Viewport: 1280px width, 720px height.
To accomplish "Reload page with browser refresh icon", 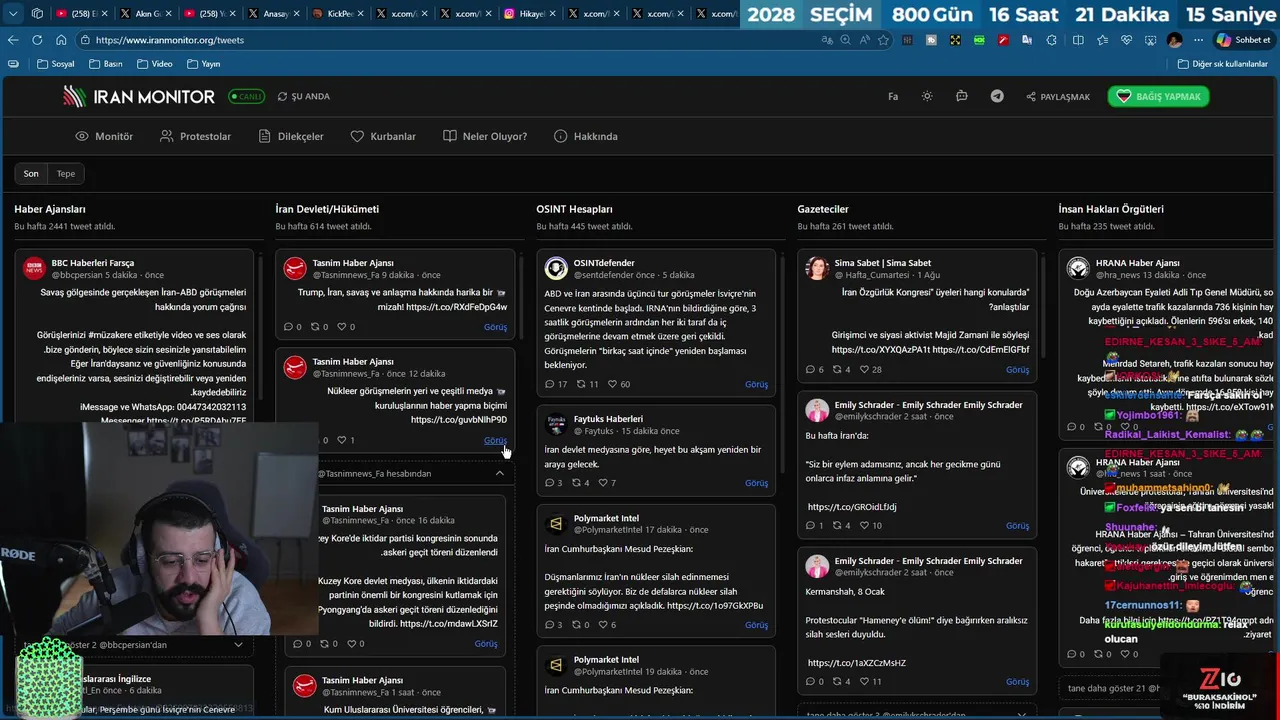I will (x=37, y=40).
